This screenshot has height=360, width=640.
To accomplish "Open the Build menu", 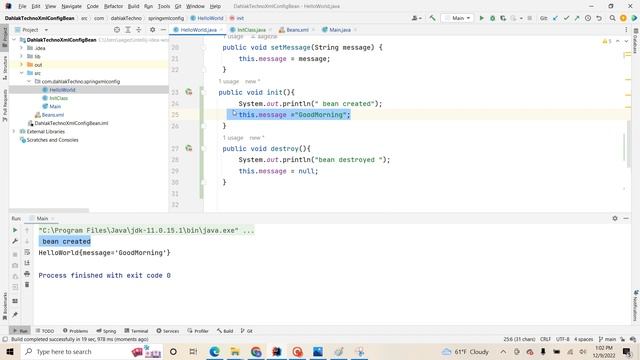I will [133, 6].
